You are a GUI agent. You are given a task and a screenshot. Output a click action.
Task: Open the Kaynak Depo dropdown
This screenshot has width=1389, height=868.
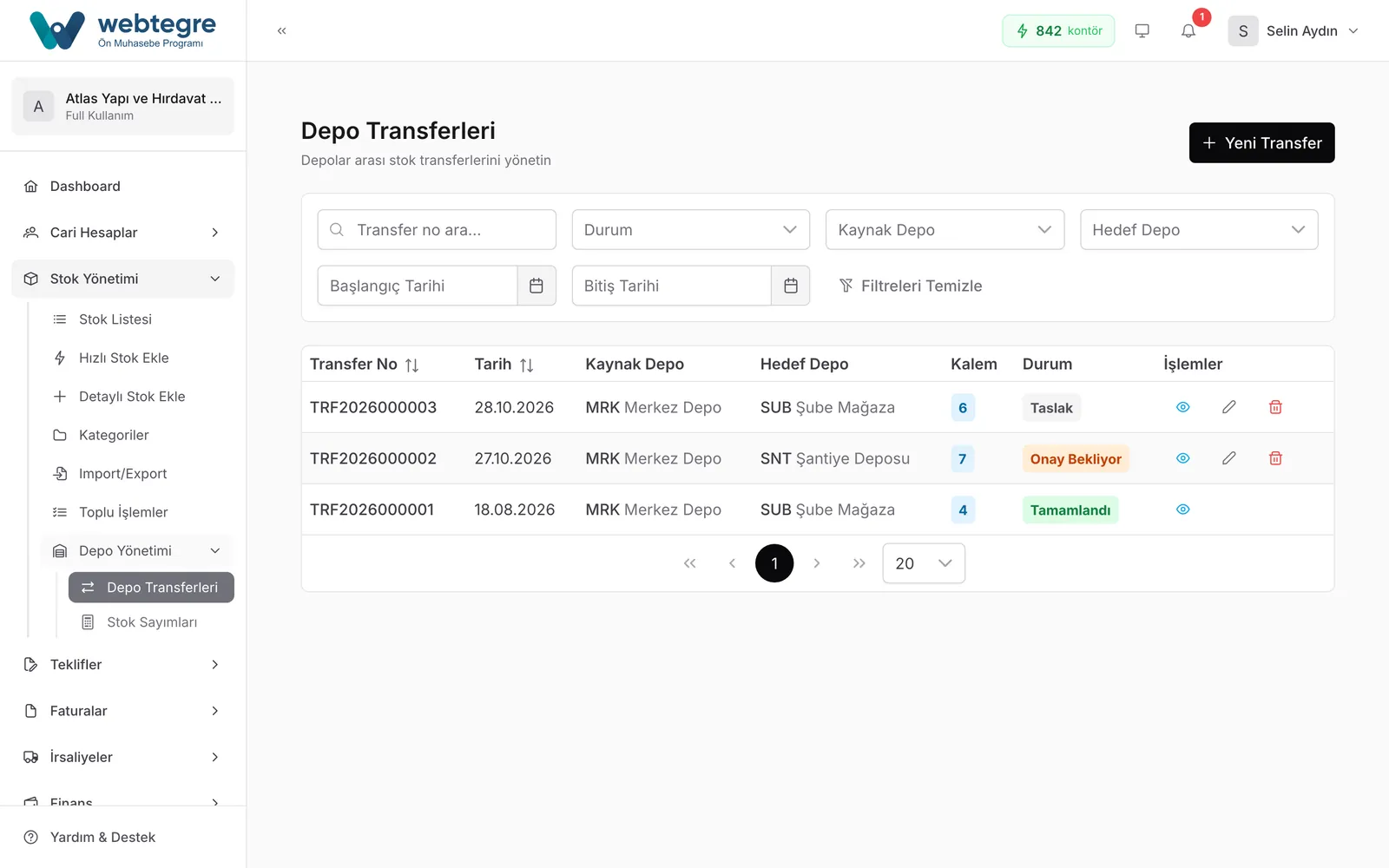coord(945,230)
